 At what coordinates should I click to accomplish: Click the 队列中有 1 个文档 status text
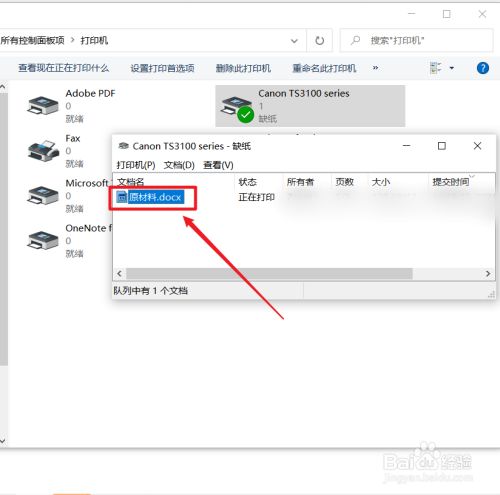151,291
